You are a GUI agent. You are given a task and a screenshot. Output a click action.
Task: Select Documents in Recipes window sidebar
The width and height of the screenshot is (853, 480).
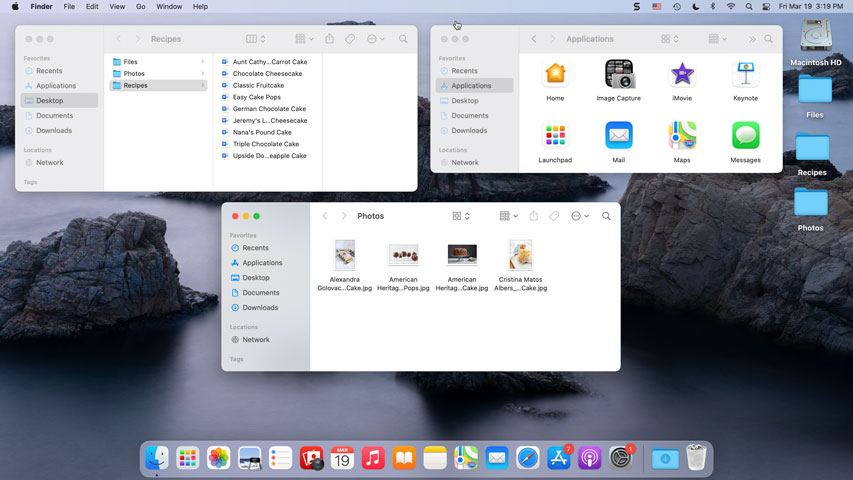[59, 115]
